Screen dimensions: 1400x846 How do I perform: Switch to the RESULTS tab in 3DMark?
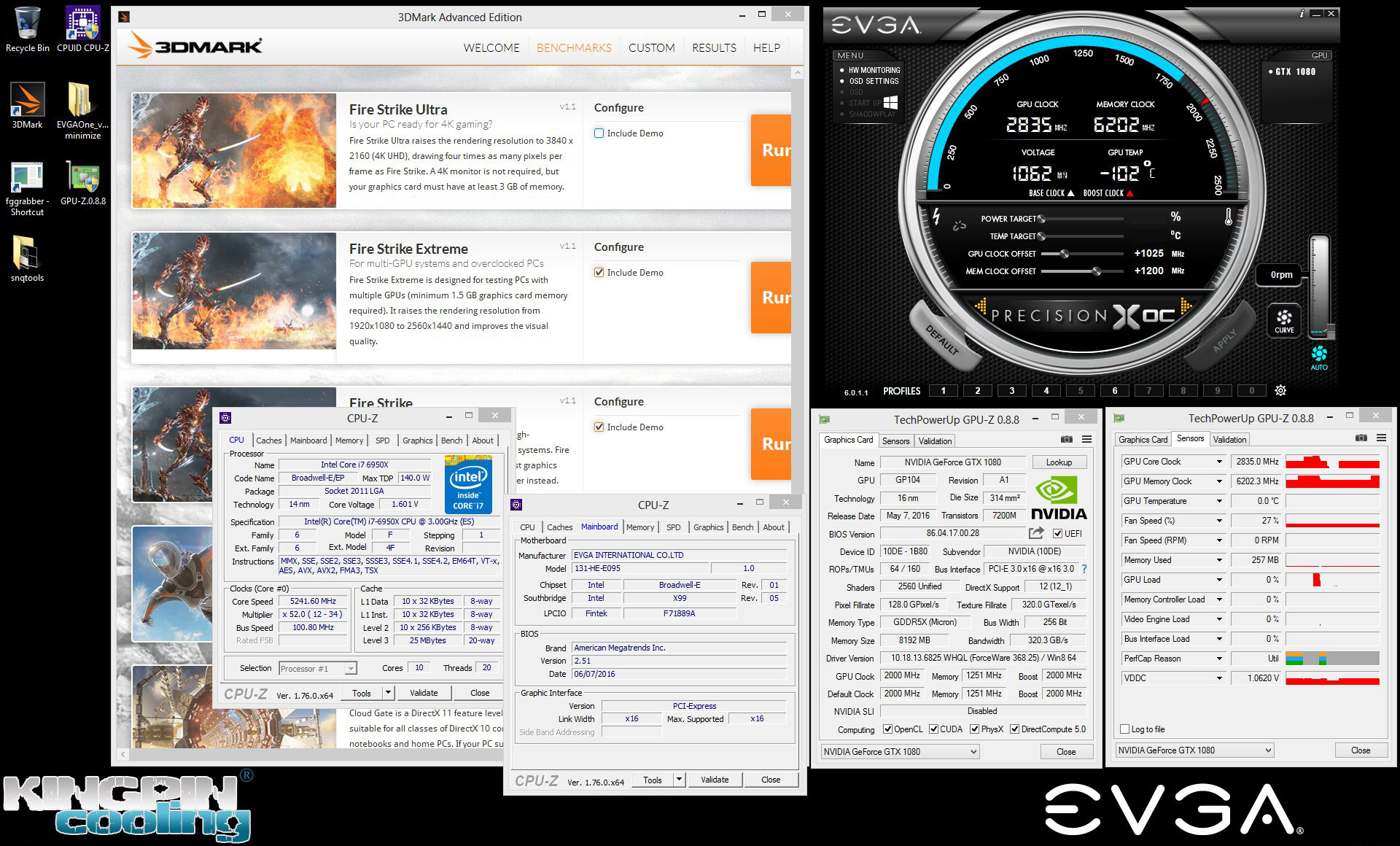713,47
